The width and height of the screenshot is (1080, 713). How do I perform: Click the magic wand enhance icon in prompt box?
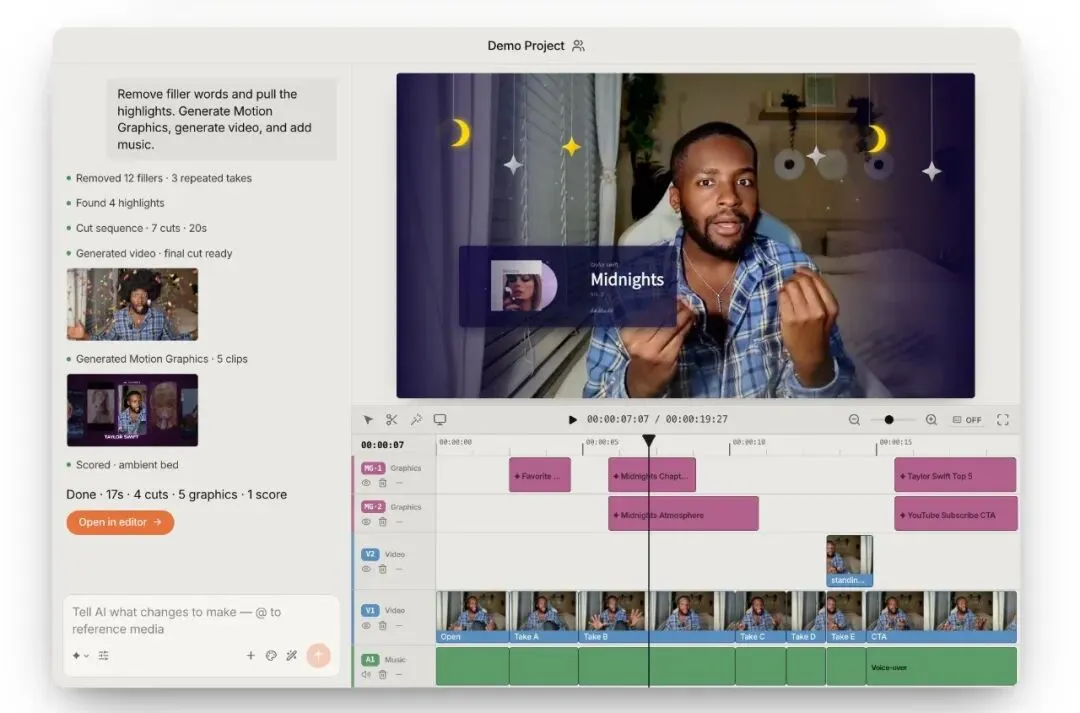pyautogui.click(x=292, y=656)
